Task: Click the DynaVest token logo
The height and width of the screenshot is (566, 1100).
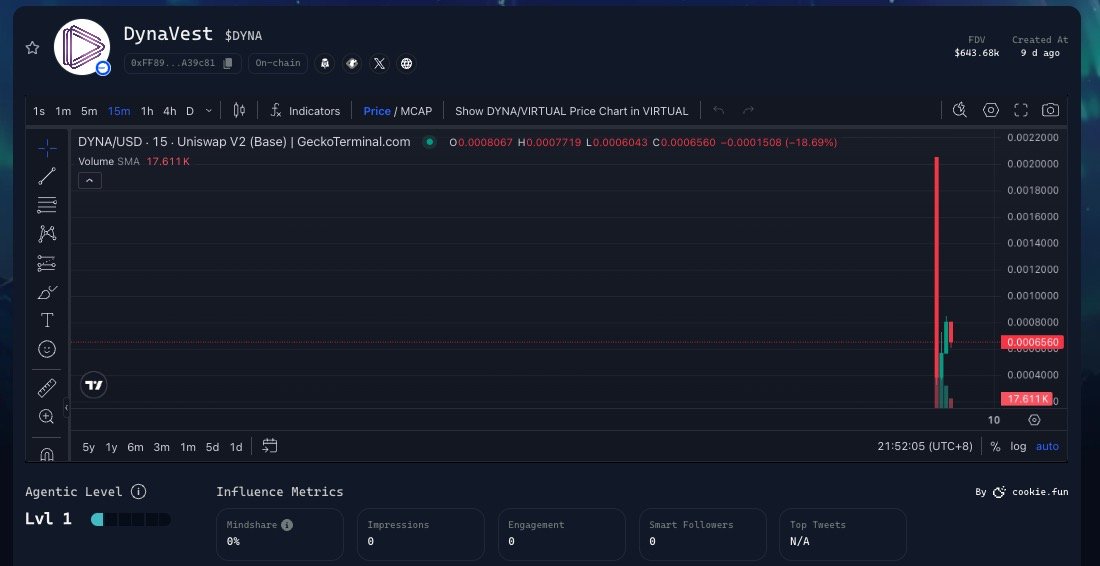Action: tap(81, 47)
